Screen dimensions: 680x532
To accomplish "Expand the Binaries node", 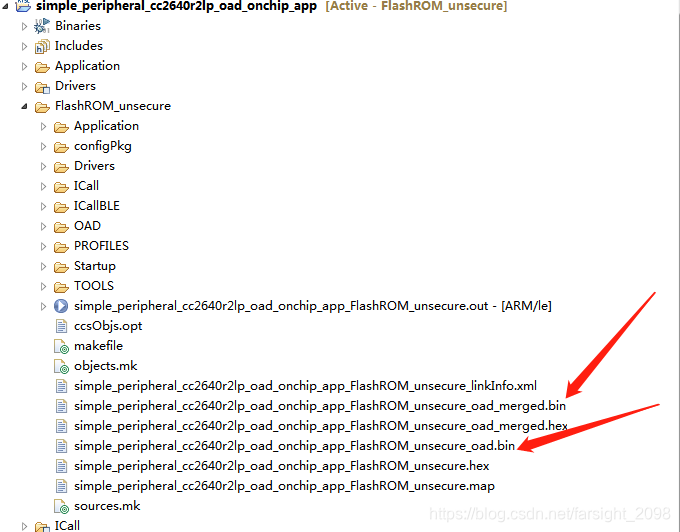I will (x=24, y=26).
